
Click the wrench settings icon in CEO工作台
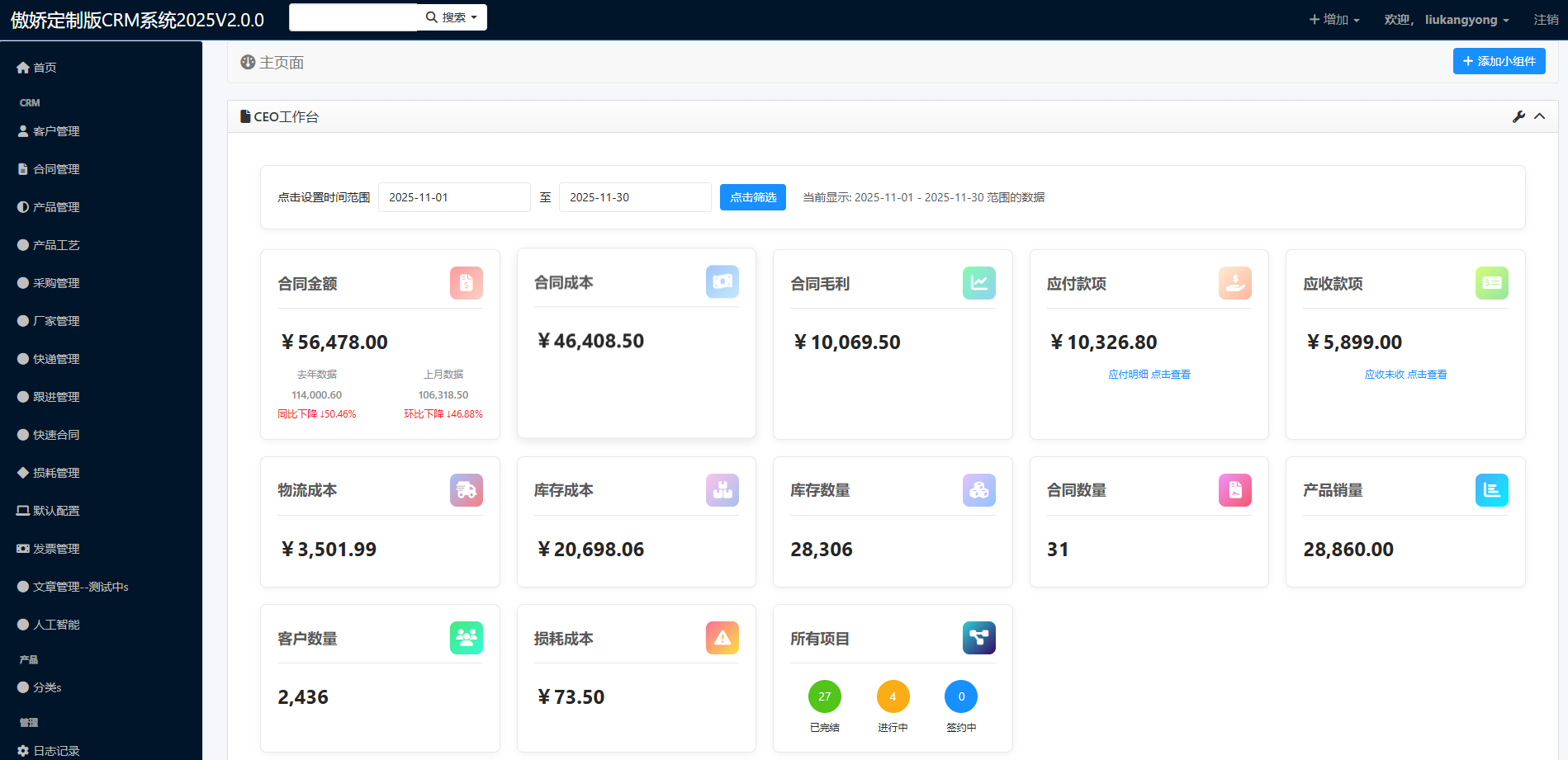point(1518,117)
